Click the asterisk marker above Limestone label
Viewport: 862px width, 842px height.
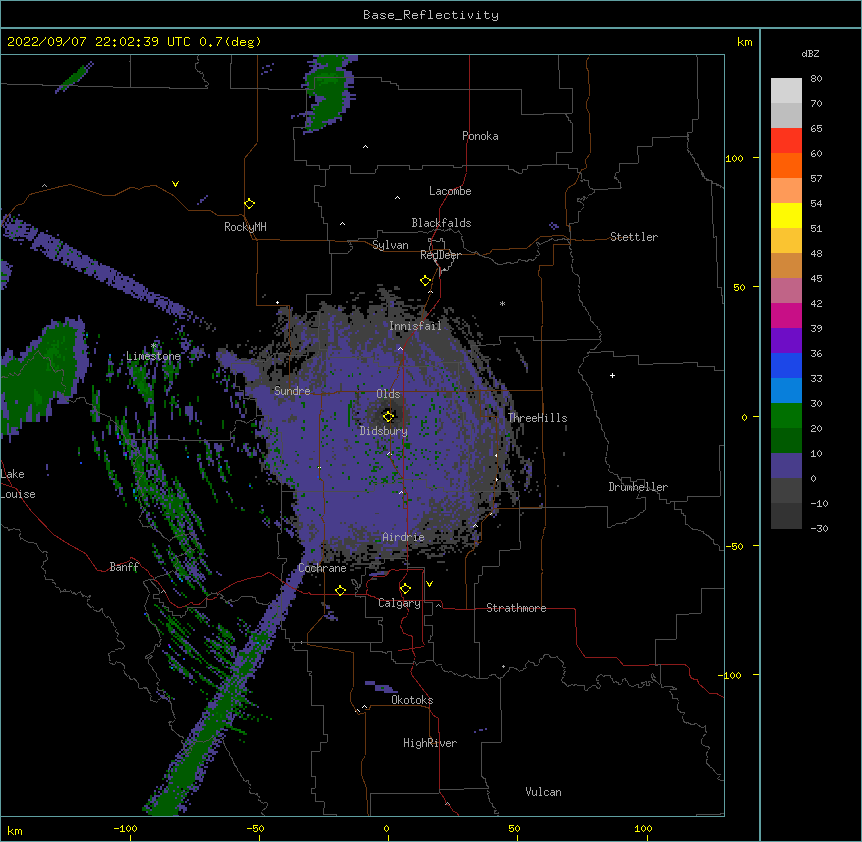[154, 346]
